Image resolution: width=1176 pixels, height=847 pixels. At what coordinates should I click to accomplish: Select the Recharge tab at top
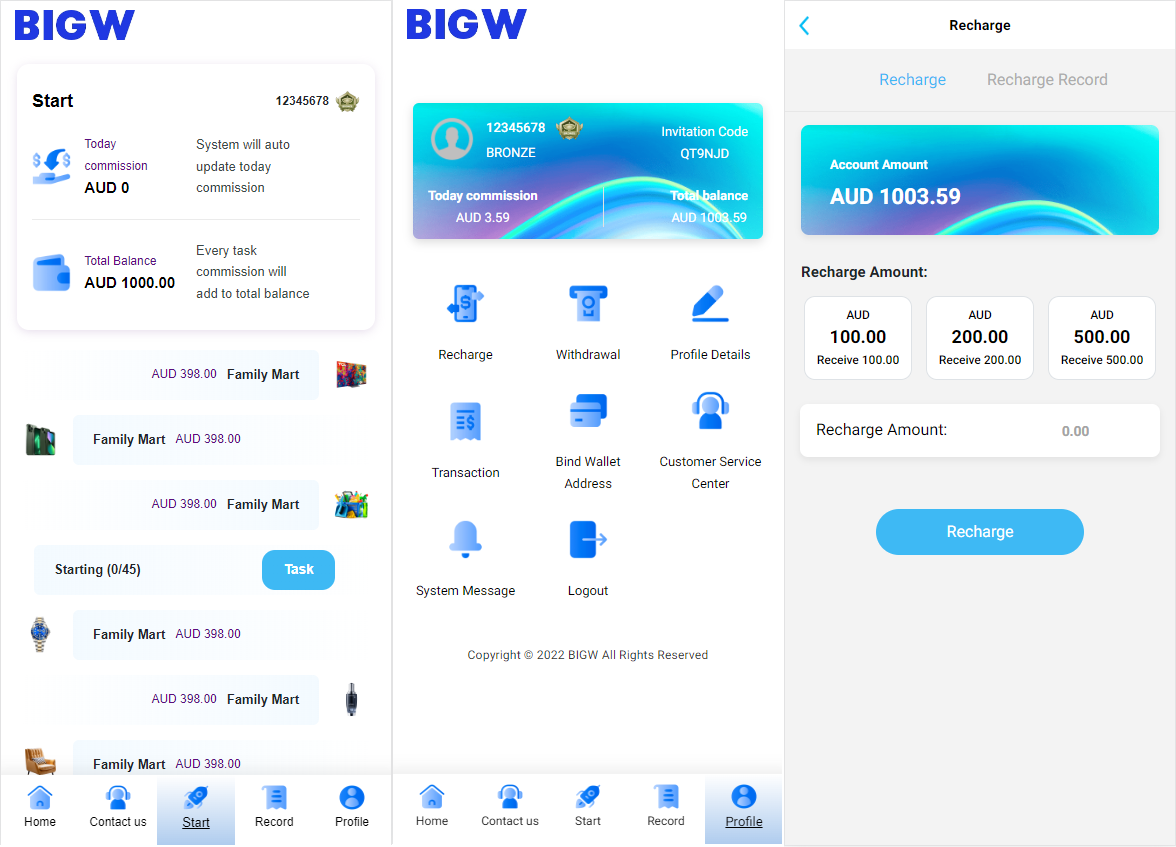coord(912,80)
